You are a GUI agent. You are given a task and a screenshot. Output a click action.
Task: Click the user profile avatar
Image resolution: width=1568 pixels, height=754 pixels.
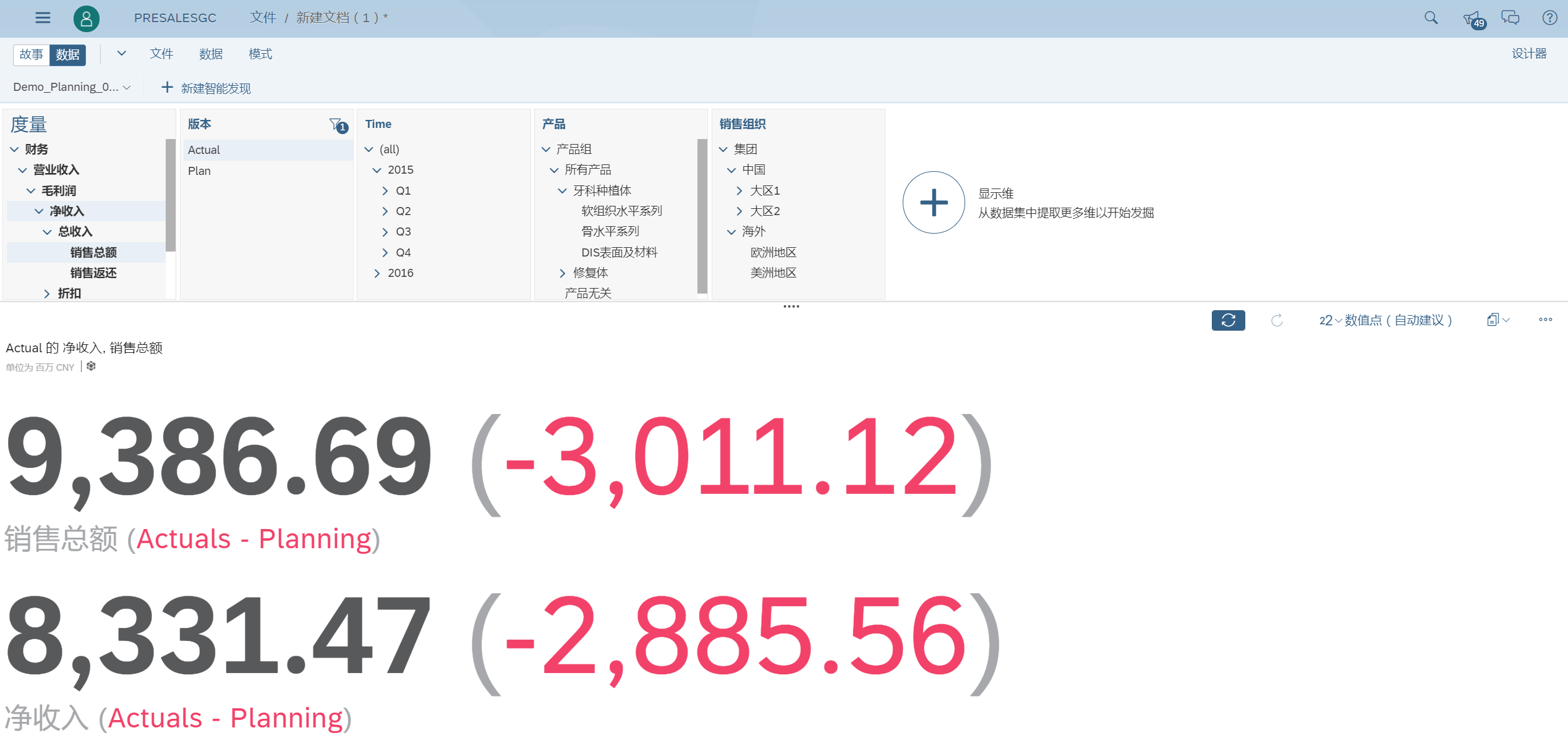point(87,19)
